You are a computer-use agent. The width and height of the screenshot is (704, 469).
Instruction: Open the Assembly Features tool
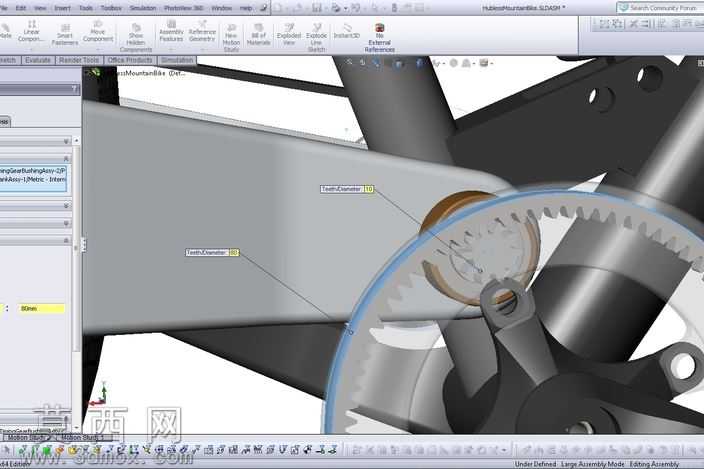click(171, 31)
